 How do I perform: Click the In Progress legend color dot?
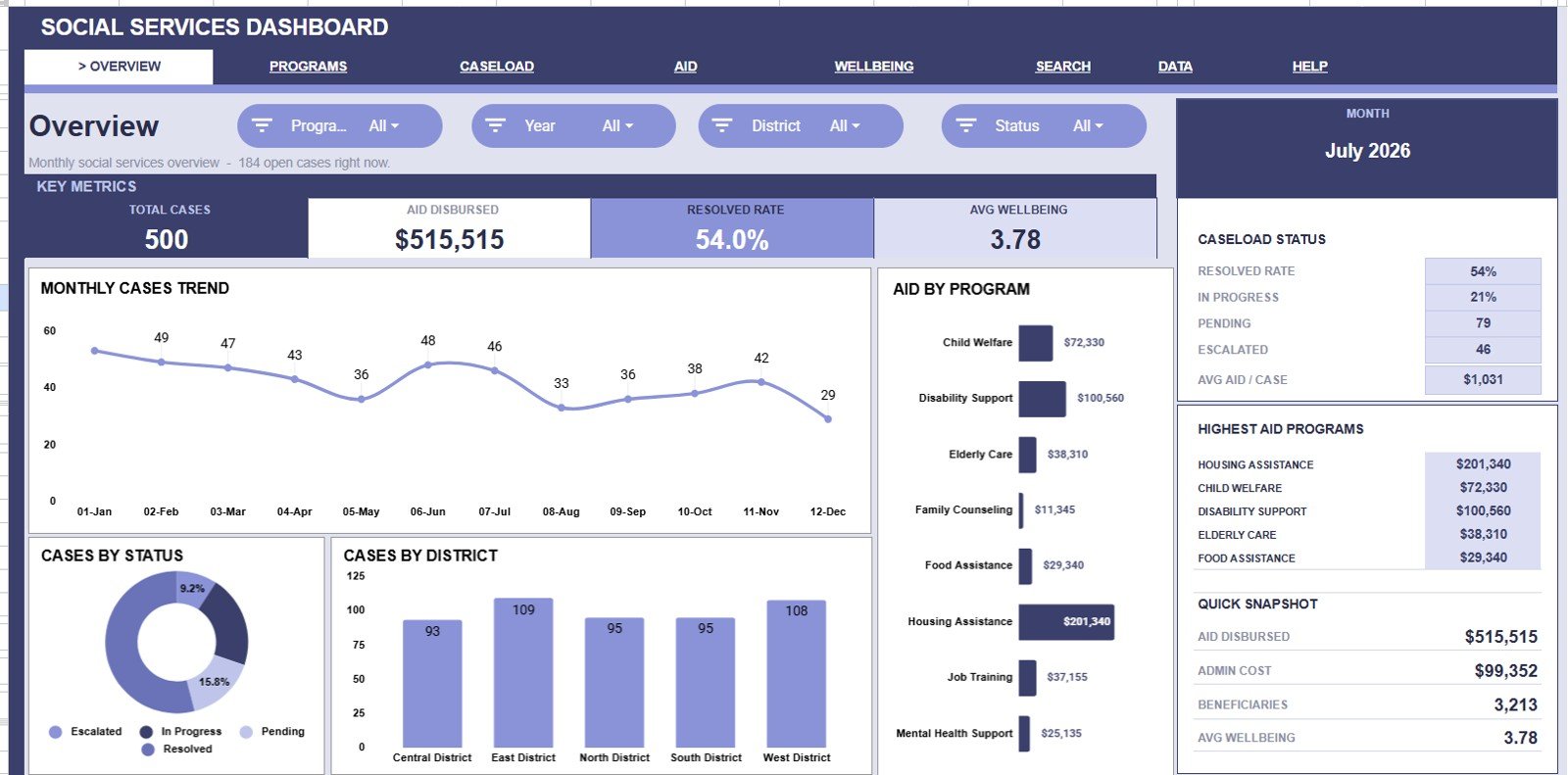146,732
